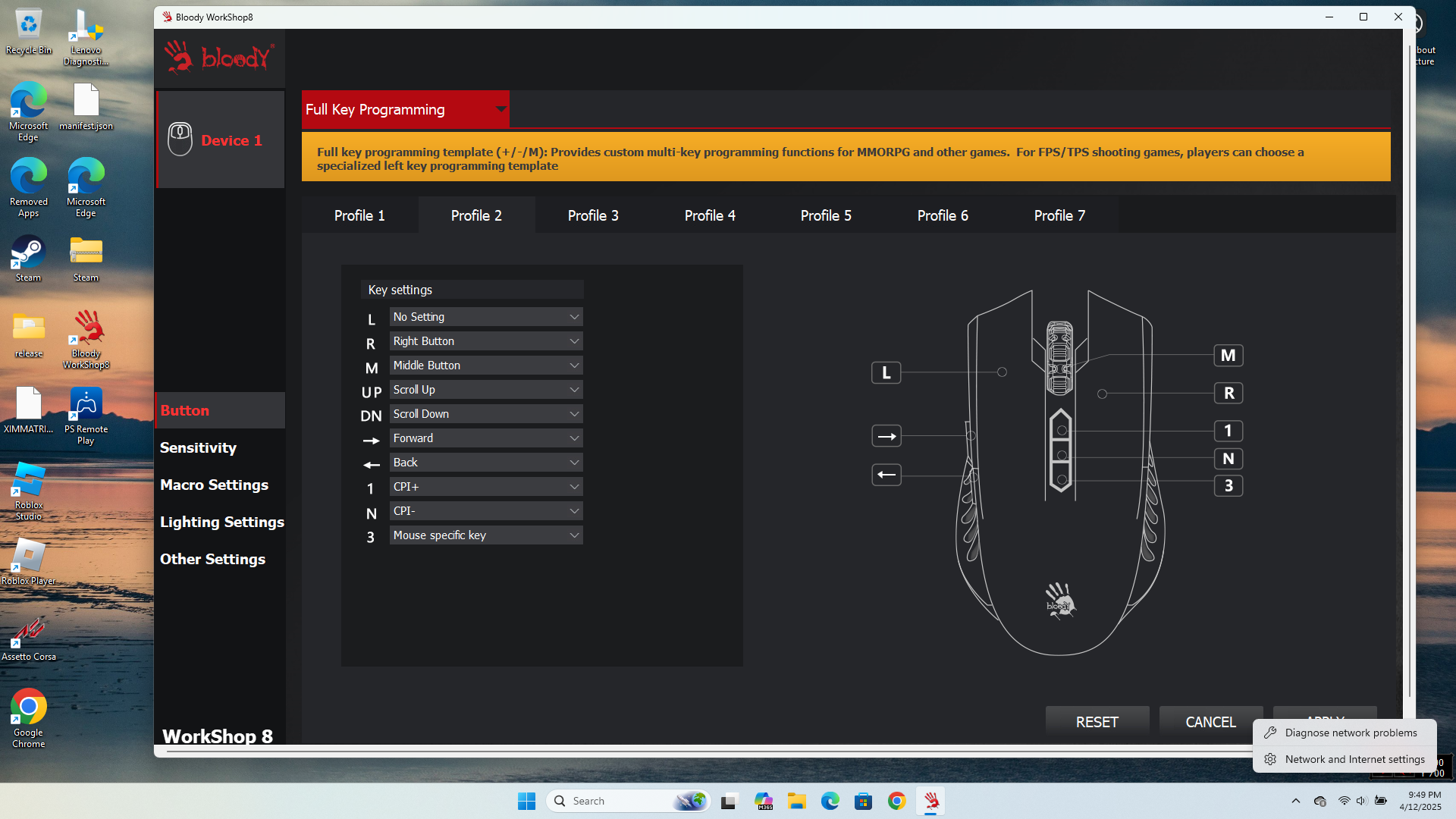Image resolution: width=1456 pixels, height=819 pixels.
Task: Click the 1 button label on mouse diagram
Action: point(1228,431)
